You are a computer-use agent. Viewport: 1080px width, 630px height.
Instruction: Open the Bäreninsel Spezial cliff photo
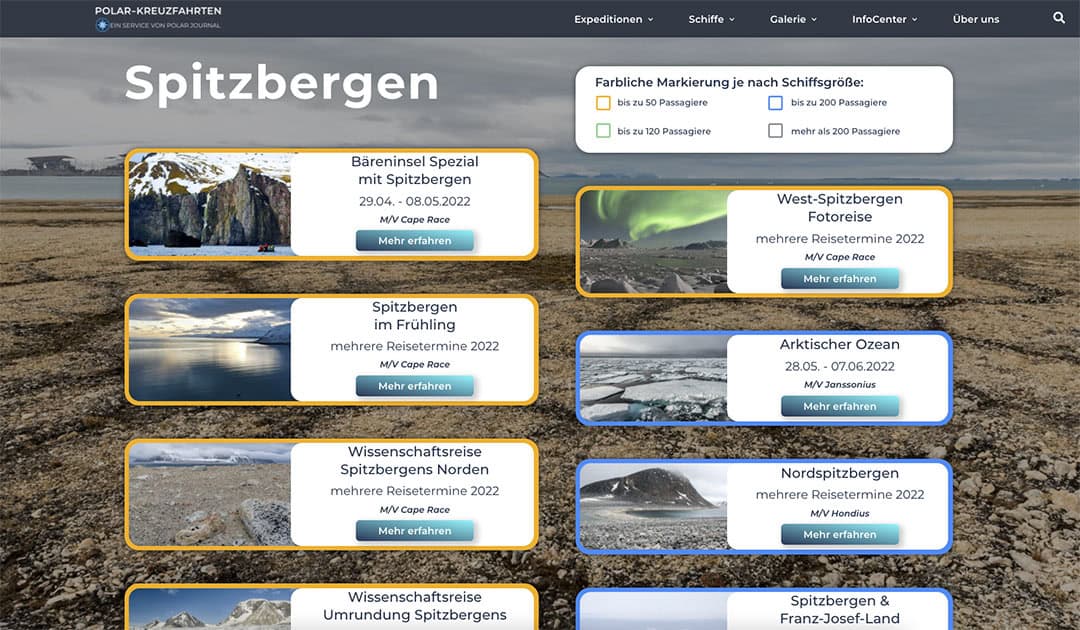(x=210, y=204)
